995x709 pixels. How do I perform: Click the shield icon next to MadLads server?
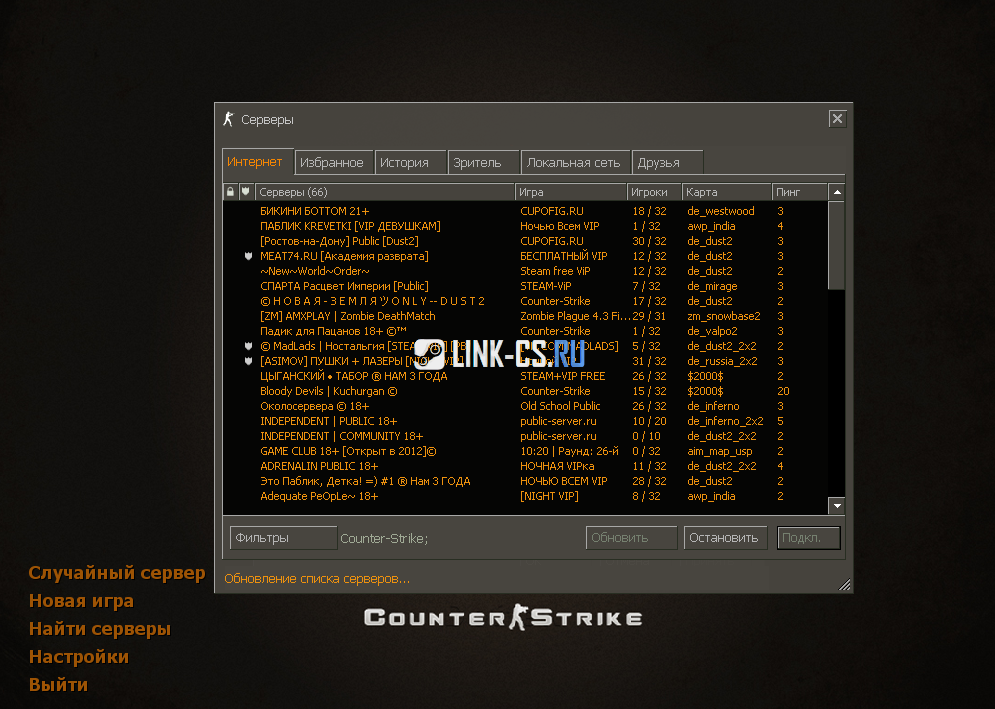[x=246, y=346]
